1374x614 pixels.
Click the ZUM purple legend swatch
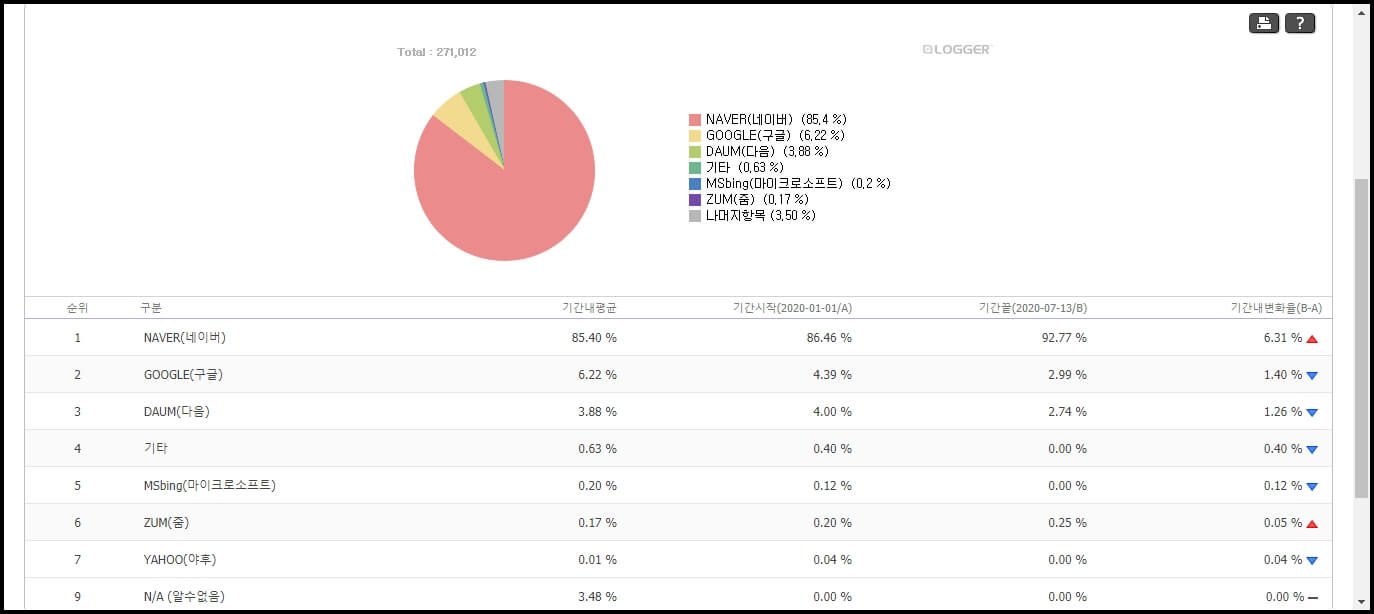(x=695, y=200)
